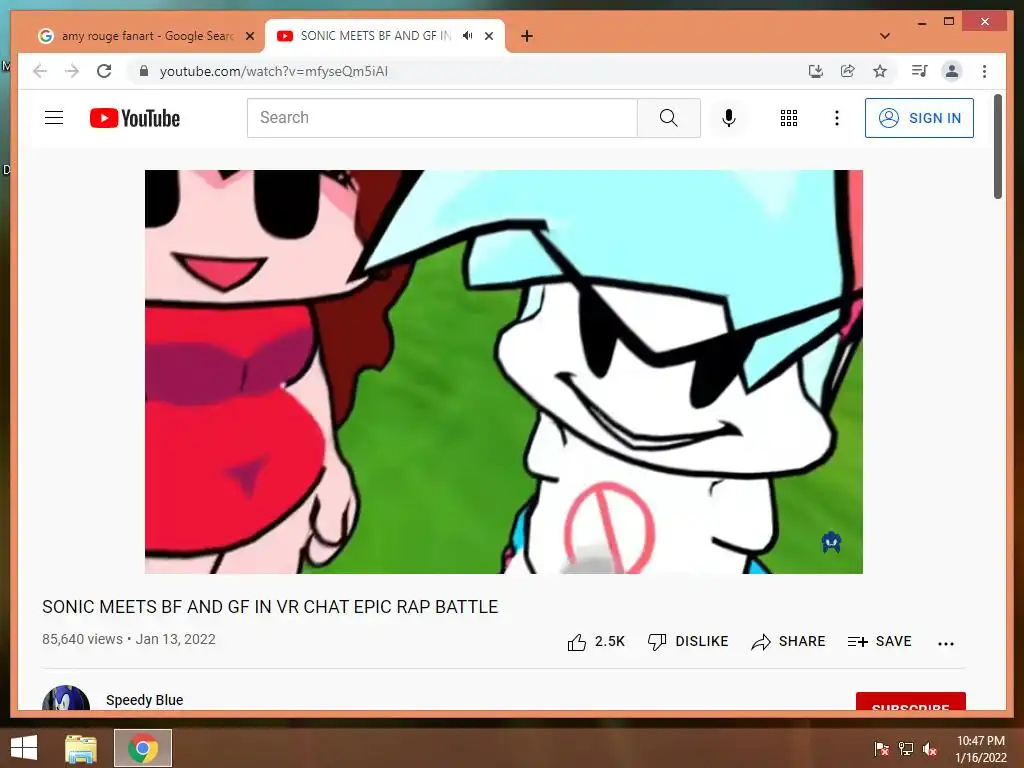Open the muted volume tray icon
This screenshot has width=1024, height=768.
pos(930,749)
